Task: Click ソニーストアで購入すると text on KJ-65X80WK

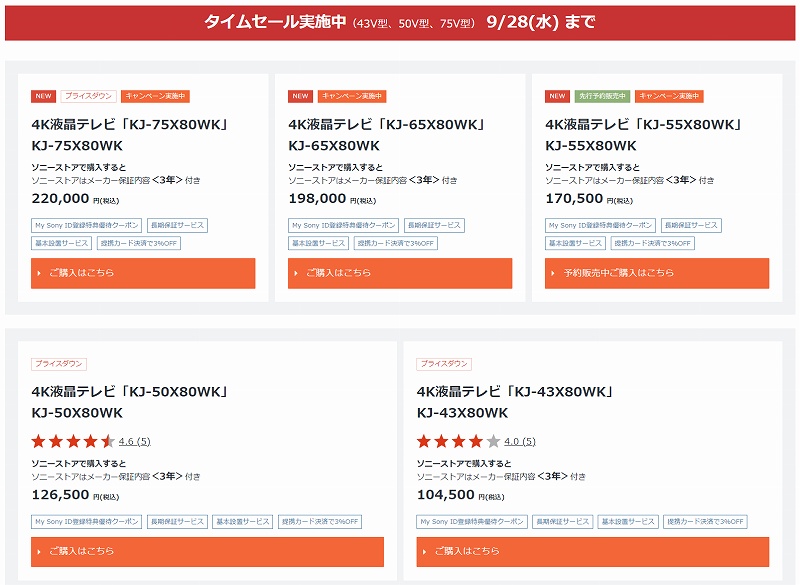Action: click(336, 167)
